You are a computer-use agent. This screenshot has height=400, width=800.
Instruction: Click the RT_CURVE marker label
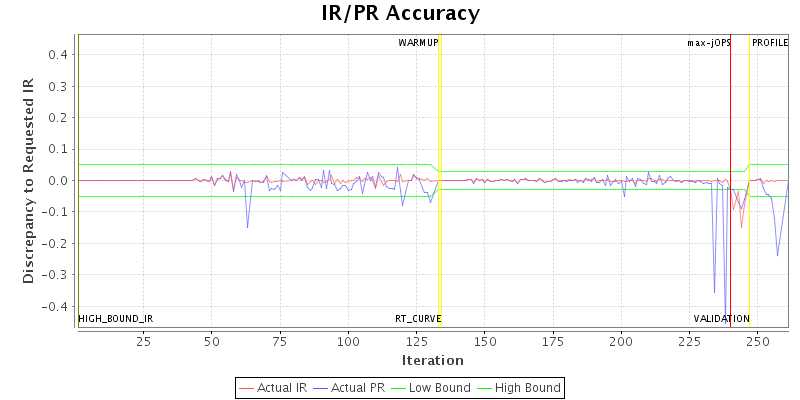(418, 319)
